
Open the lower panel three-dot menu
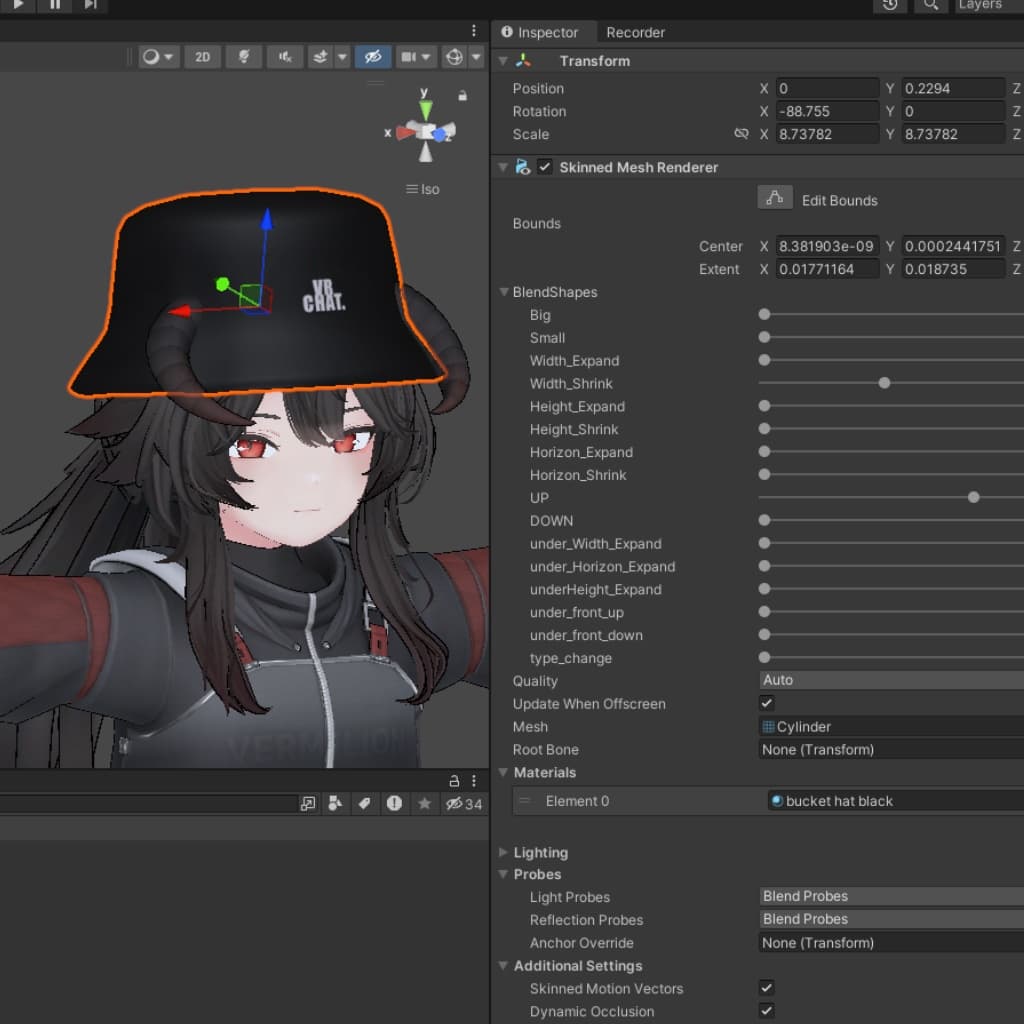pos(474,780)
